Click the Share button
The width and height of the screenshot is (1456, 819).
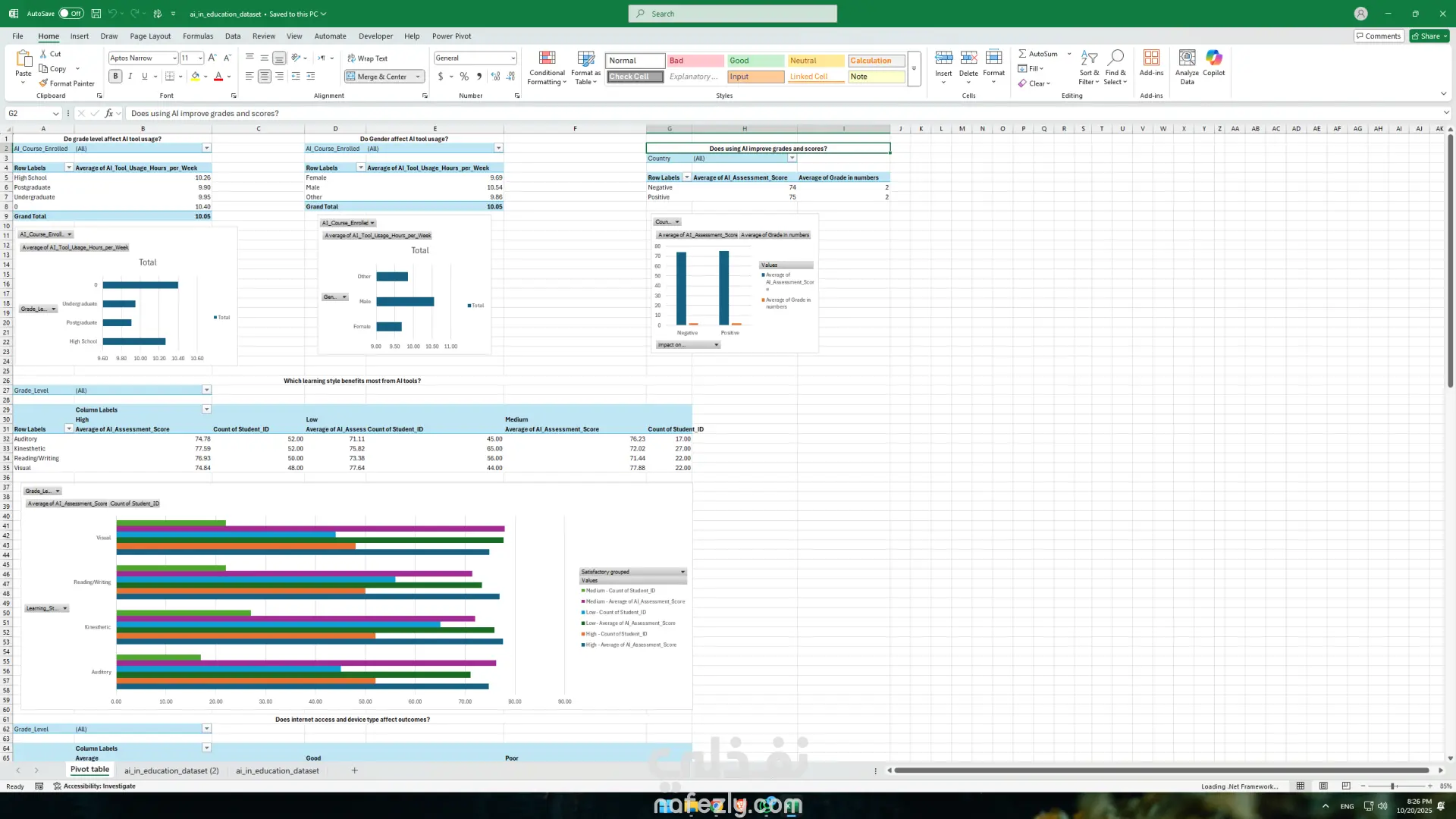1429,36
